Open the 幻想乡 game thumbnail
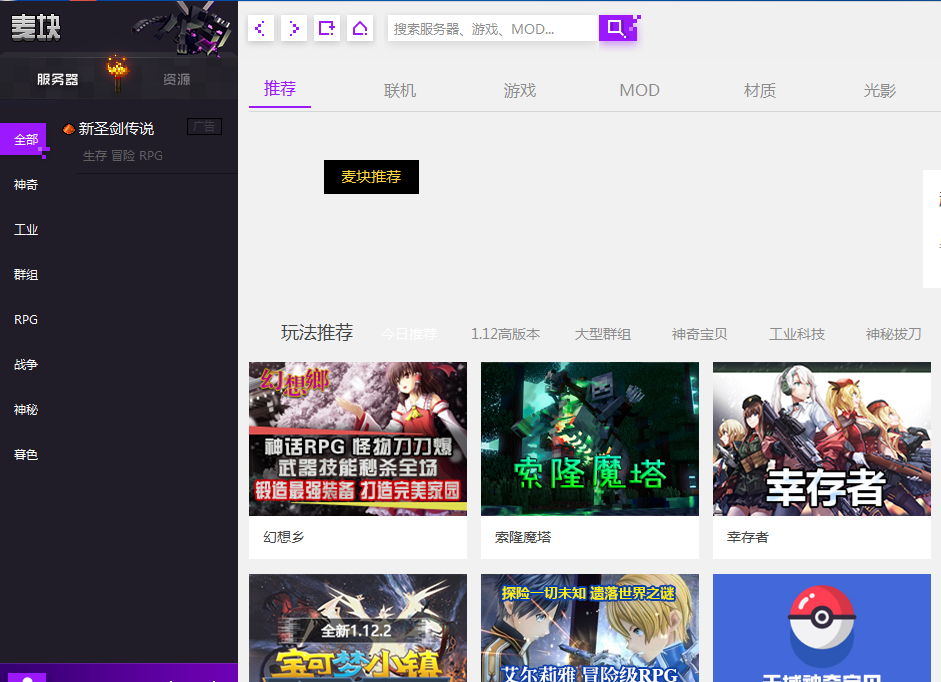Viewport: 941px width, 682px height. click(x=357, y=438)
